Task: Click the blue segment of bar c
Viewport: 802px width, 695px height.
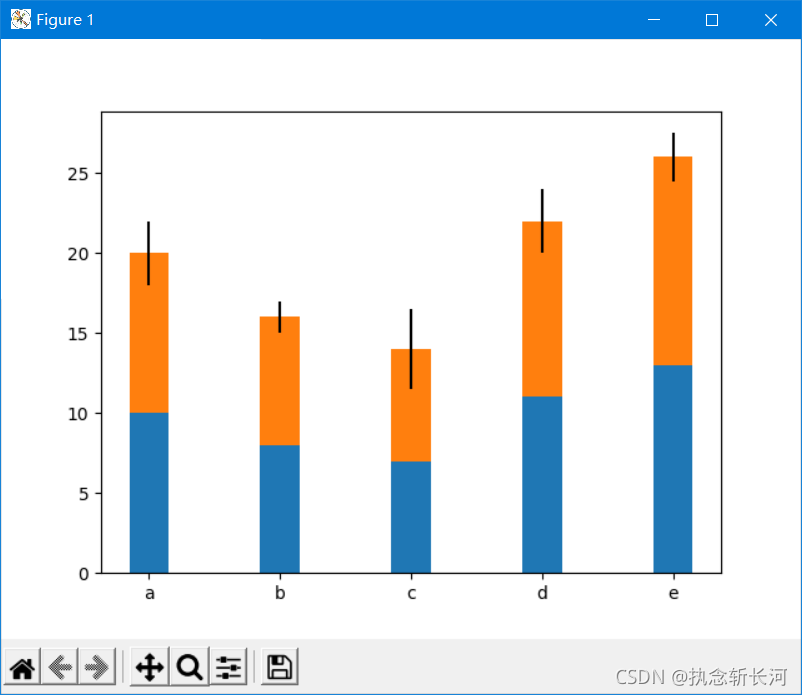Action: (411, 517)
